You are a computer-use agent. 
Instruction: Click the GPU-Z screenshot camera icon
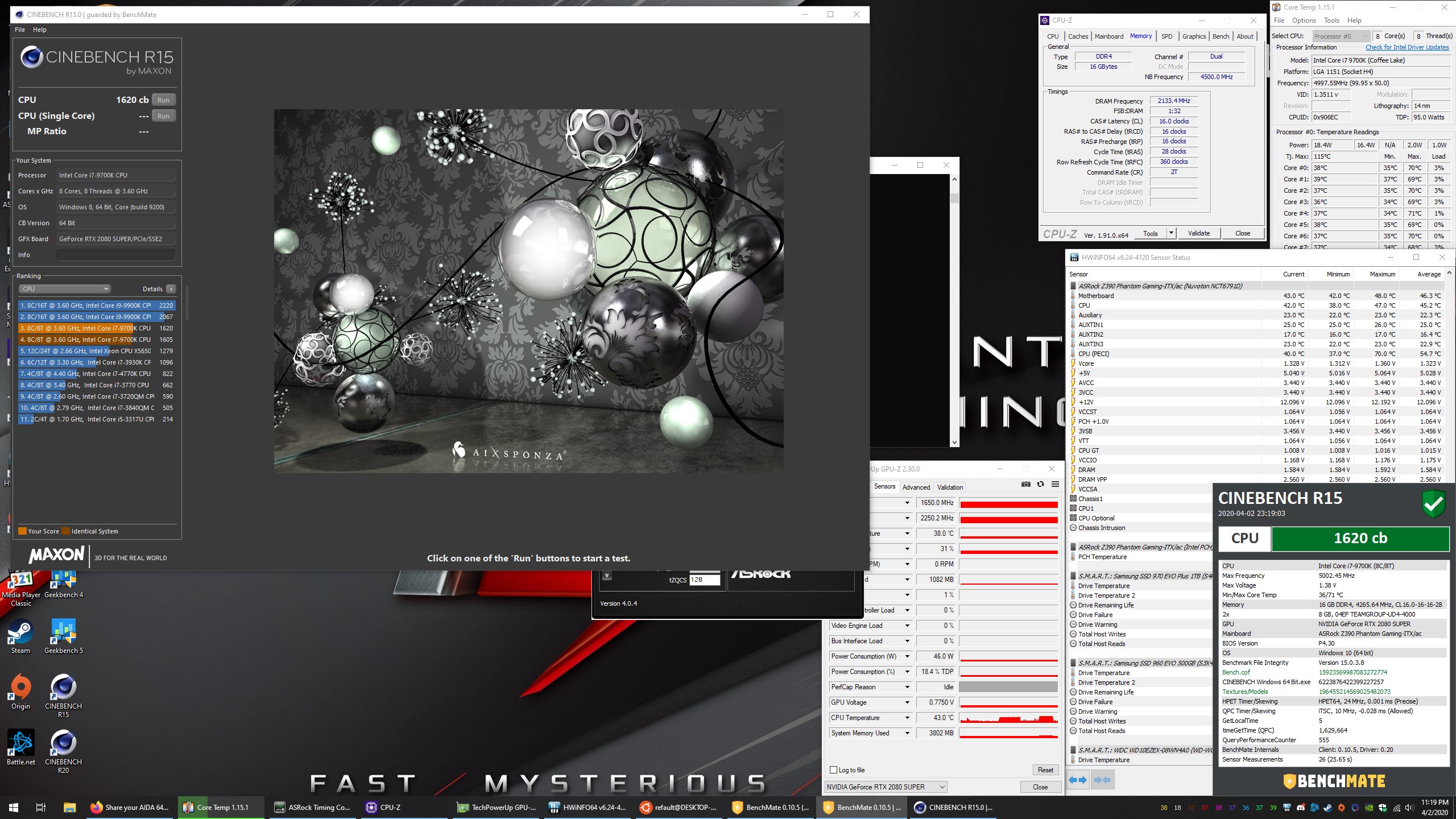tap(1025, 485)
